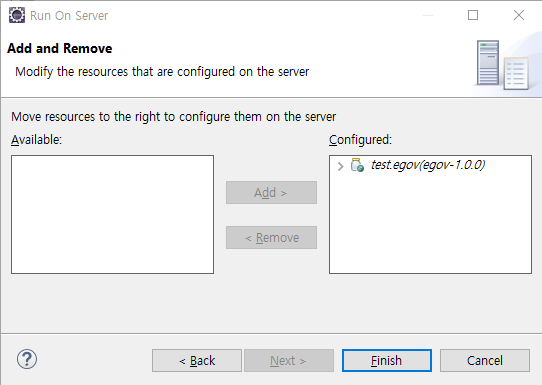
Task: Click the 'Add and Remove' heading
Action: [59, 48]
